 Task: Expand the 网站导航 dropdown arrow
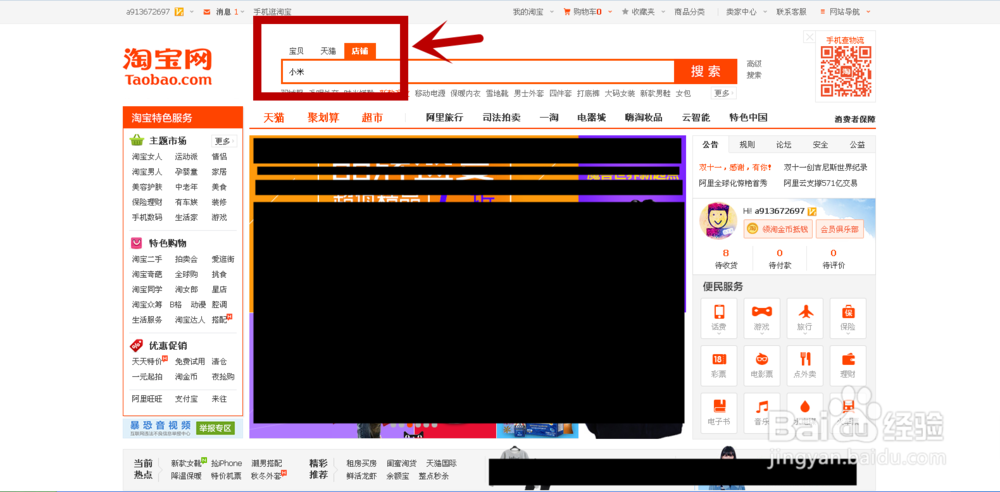(x=869, y=11)
